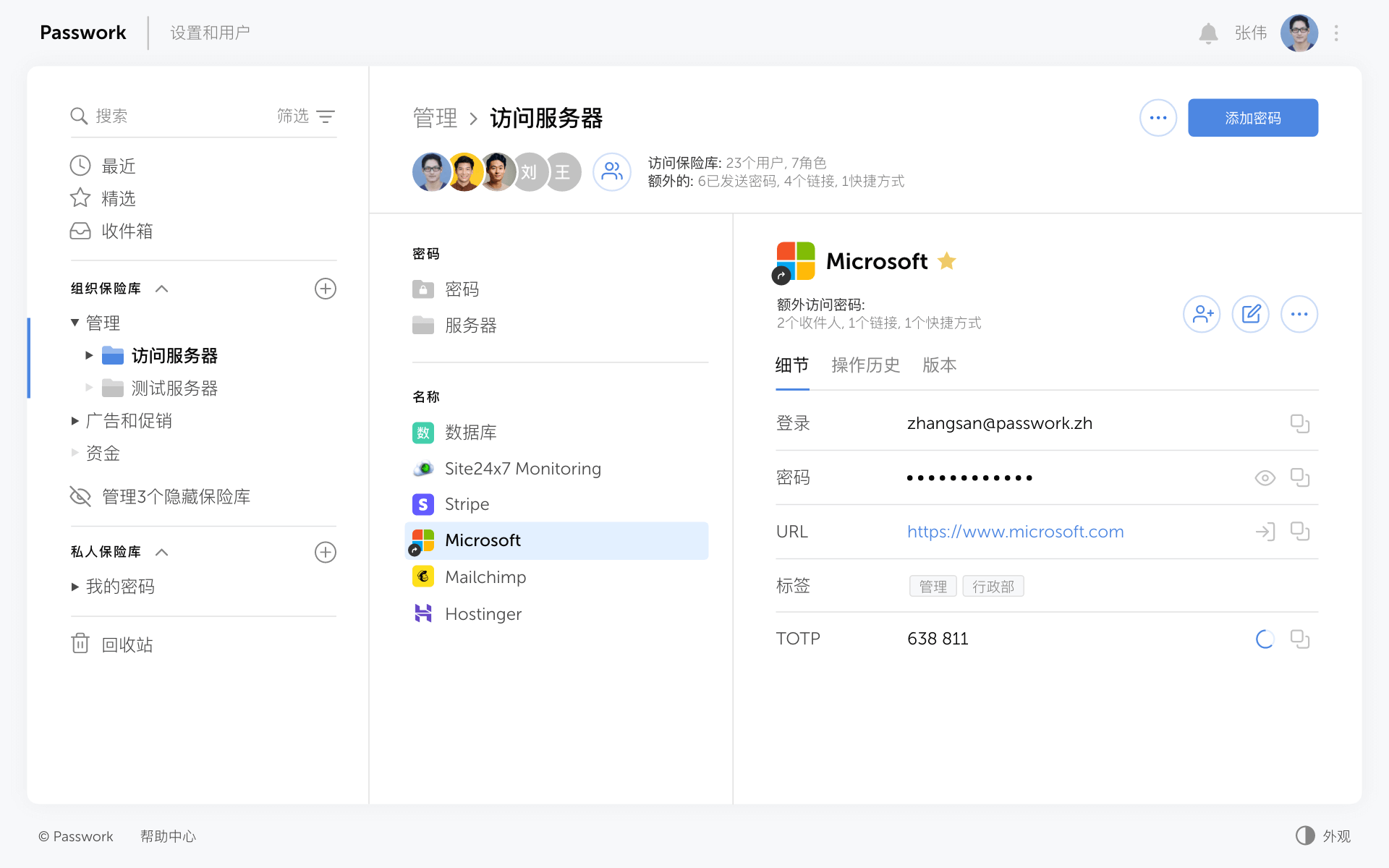
Task: Open the 帮助中心 link
Action: pos(168,836)
